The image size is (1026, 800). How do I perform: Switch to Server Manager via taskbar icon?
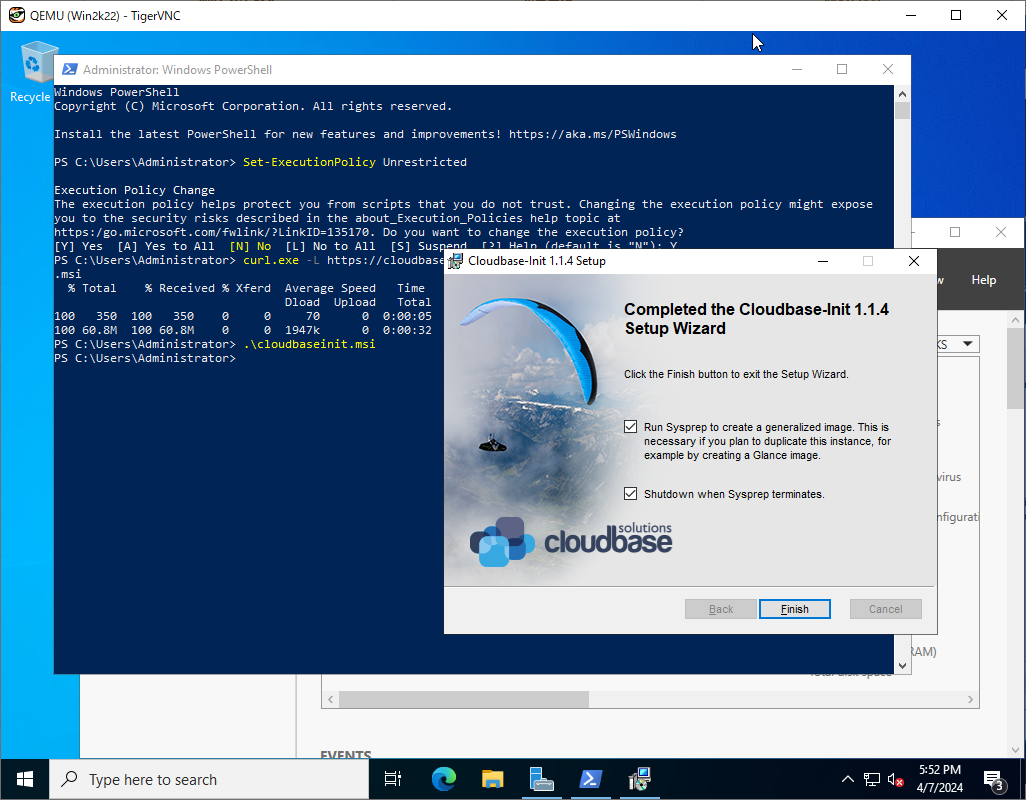pyautogui.click(x=542, y=779)
